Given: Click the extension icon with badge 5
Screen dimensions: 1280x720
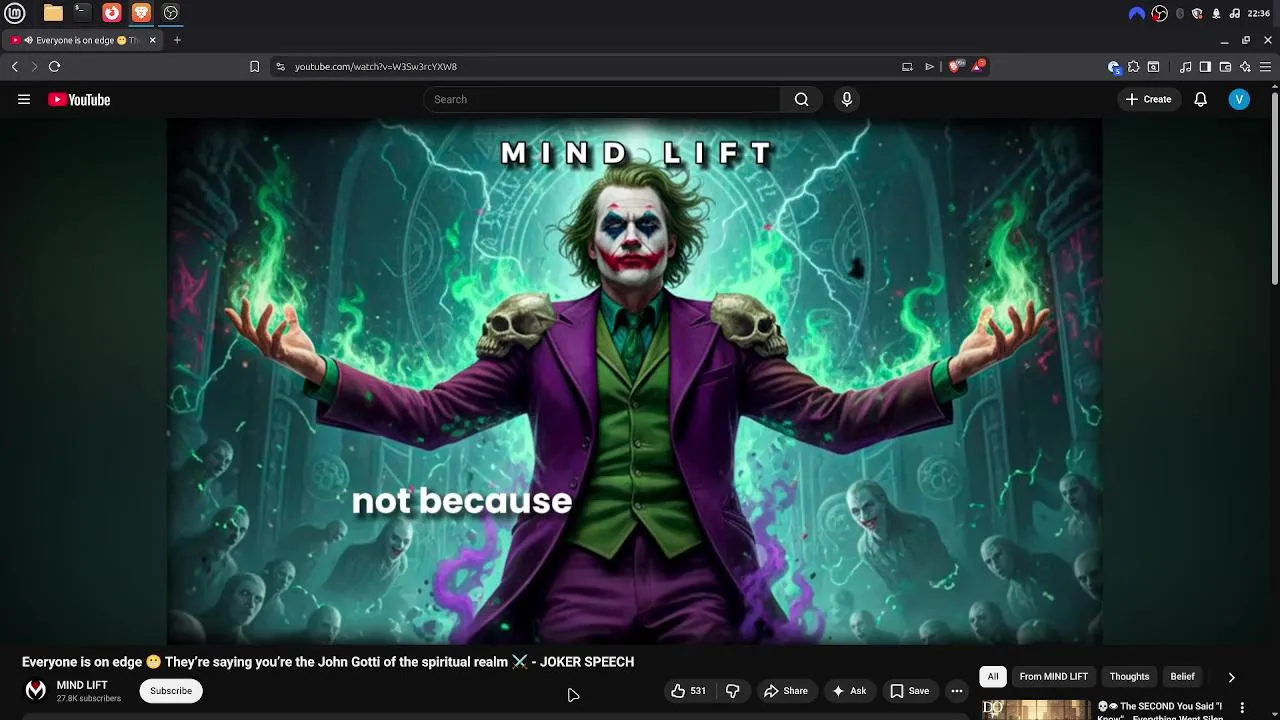Looking at the screenshot, I should (1114, 67).
